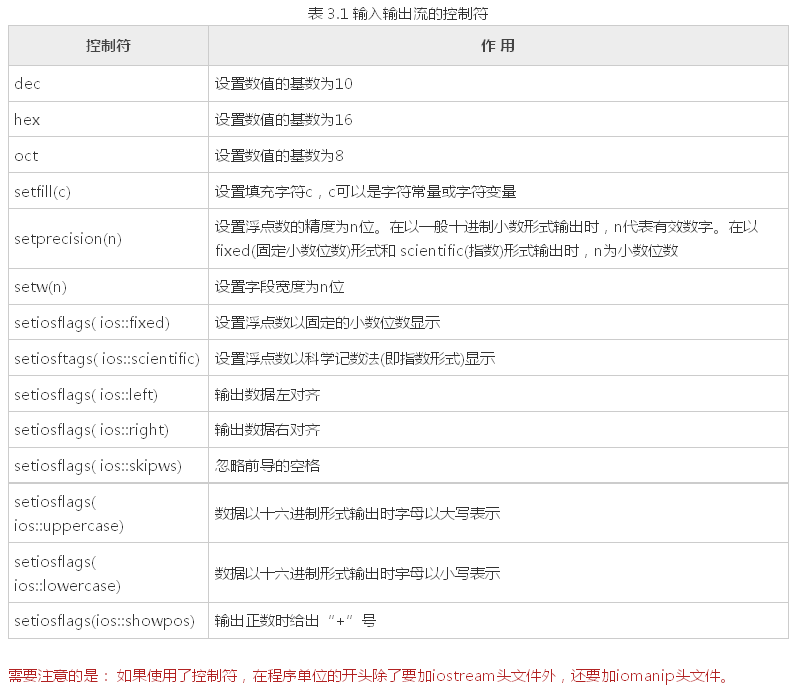801x690 pixels.
Task: Click the hex manipulator cell
Action: coord(28,120)
